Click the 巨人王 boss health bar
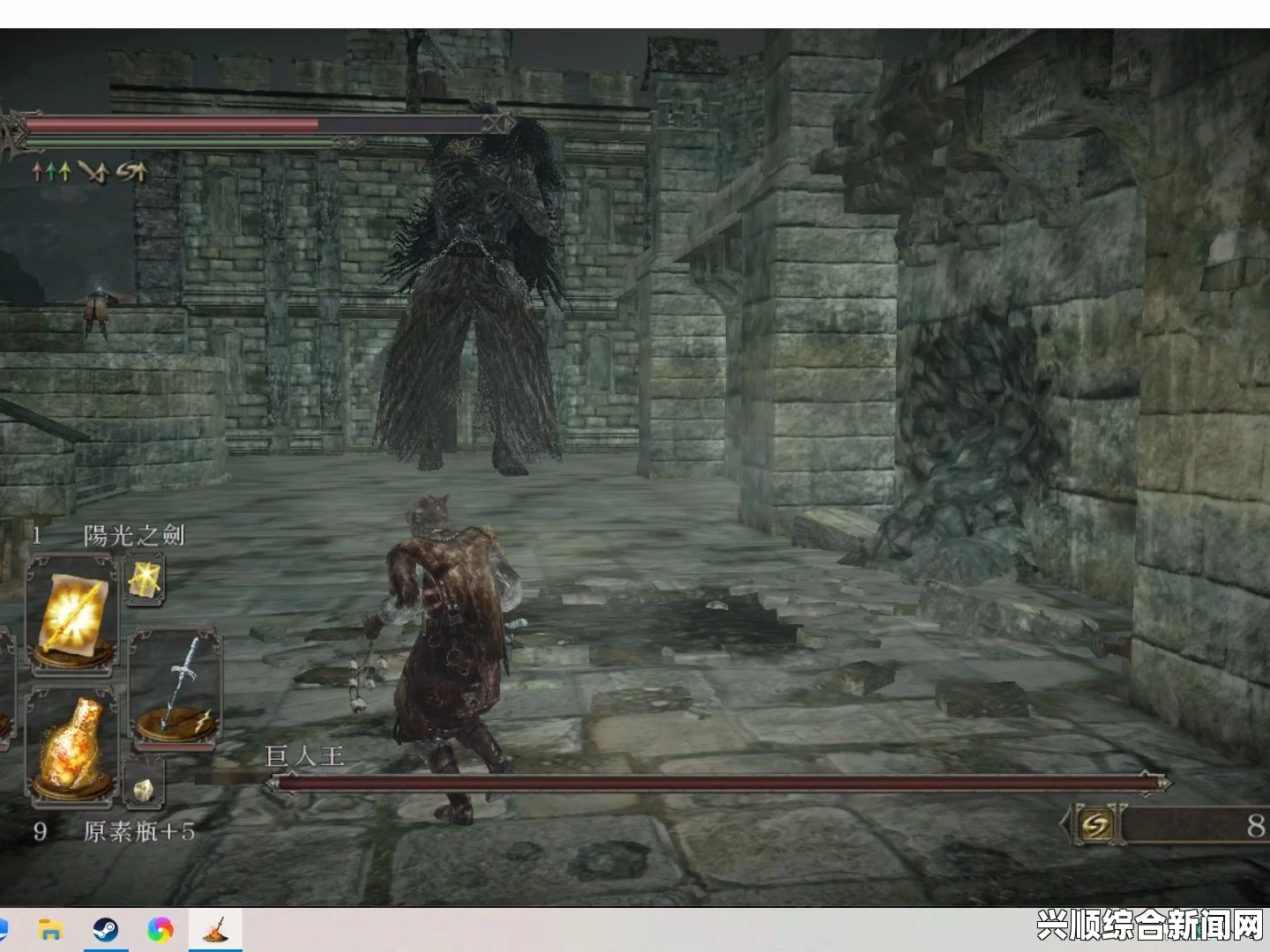1270x952 pixels. tap(719, 782)
